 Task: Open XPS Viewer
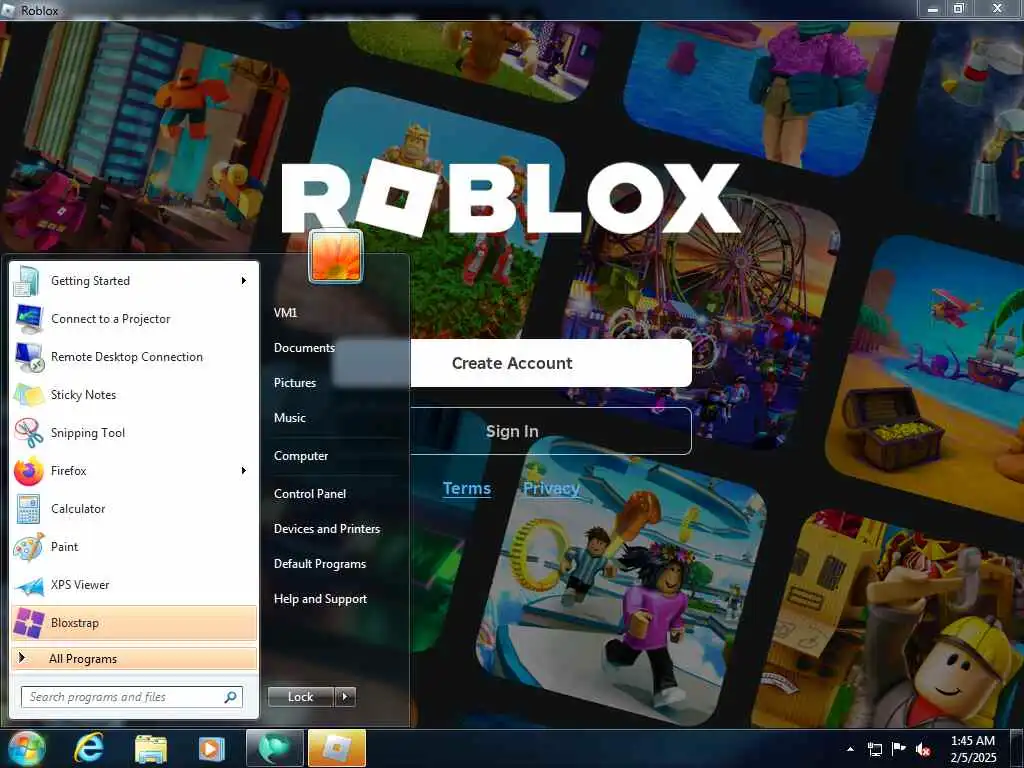[x=134, y=584]
